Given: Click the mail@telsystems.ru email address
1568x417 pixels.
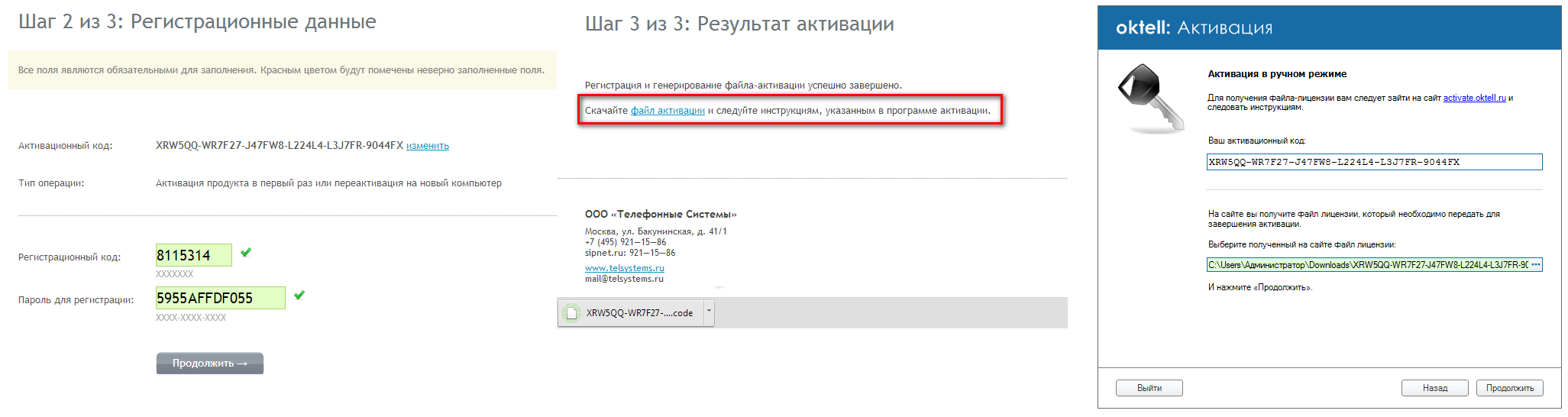Looking at the screenshot, I should point(624,279).
